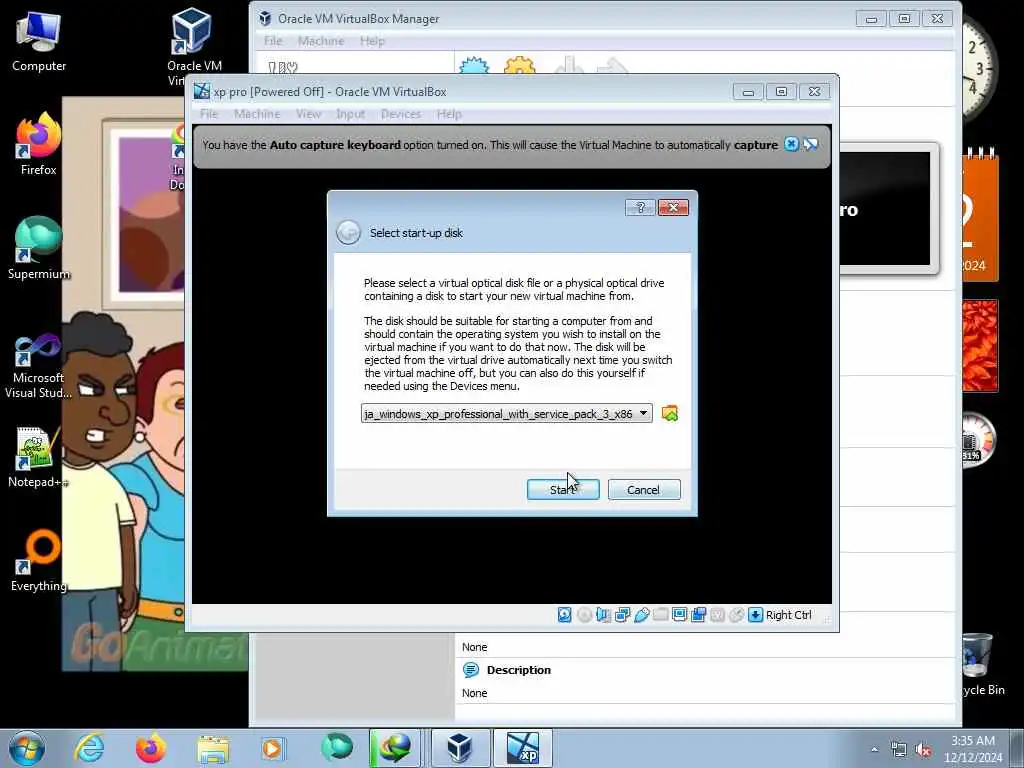Click the Start button in start-up disk dialog
Viewport: 1024px width, 768px height.
(x=562, y=490)
